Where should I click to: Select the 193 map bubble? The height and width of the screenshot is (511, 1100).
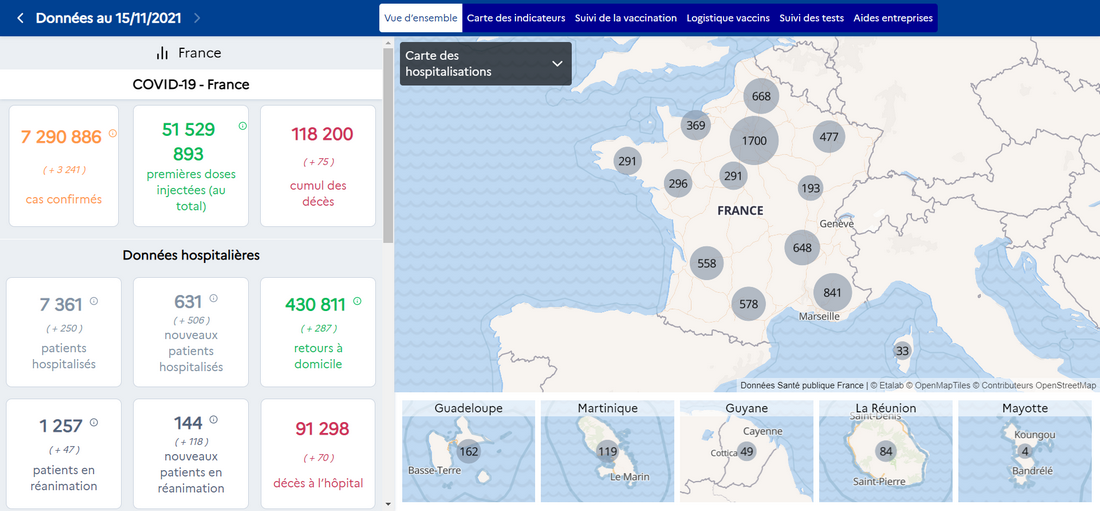(810, 188)
